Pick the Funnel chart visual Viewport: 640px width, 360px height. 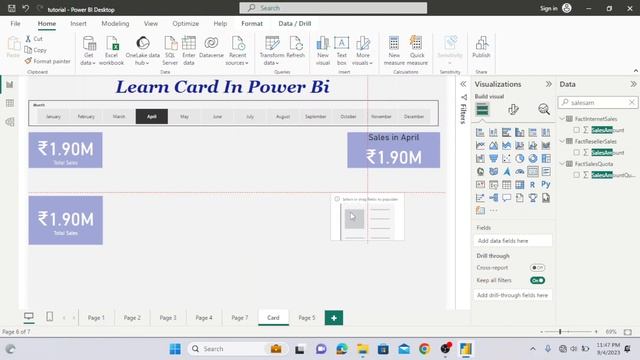pos(493,158)
